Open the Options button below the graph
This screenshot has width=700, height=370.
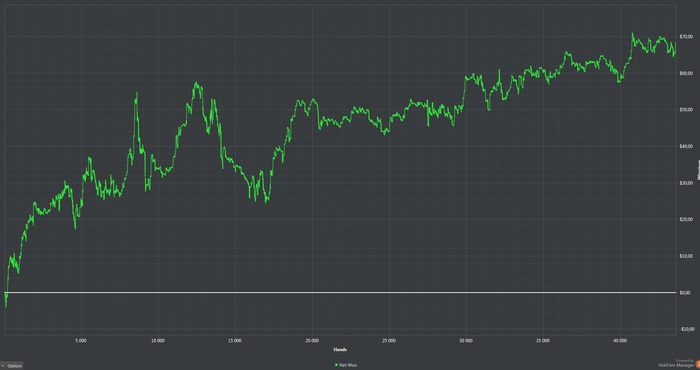11,366
